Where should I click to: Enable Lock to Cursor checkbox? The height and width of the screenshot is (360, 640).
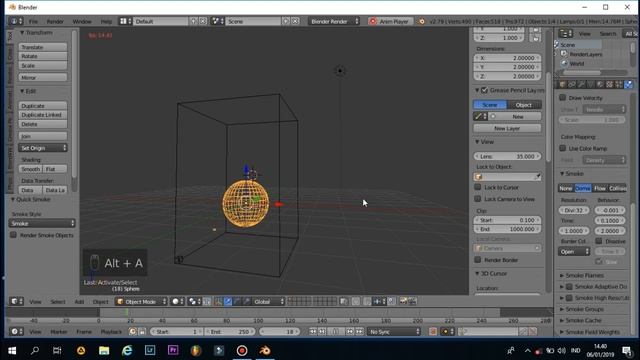coord(478,187)
